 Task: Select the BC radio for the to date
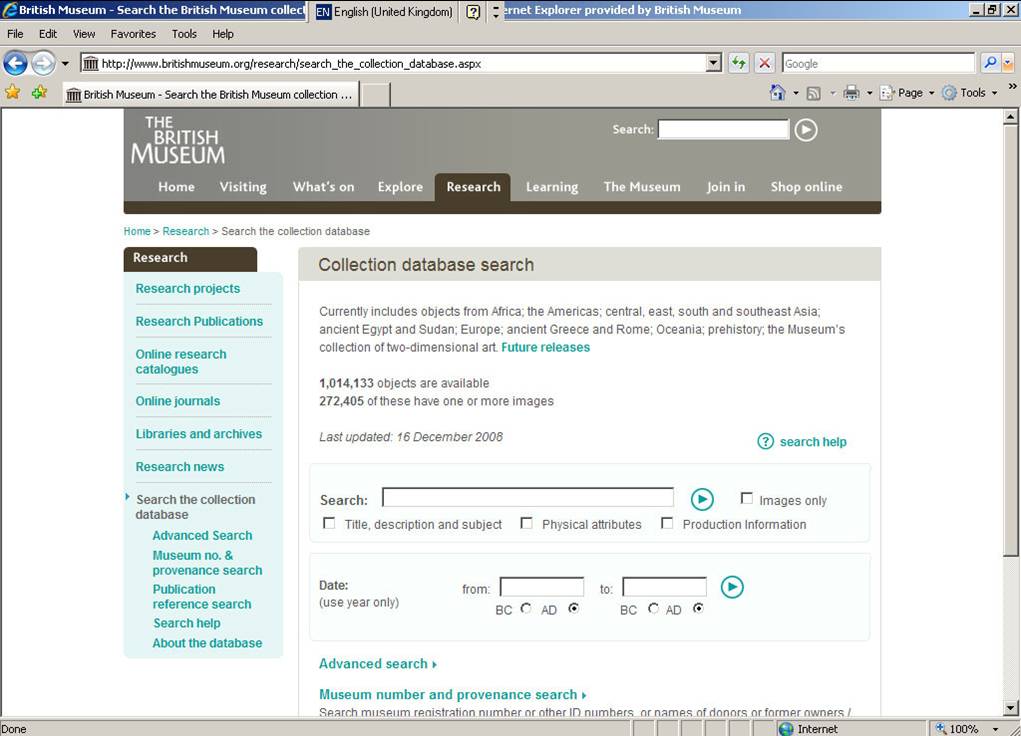coord(653,608)
